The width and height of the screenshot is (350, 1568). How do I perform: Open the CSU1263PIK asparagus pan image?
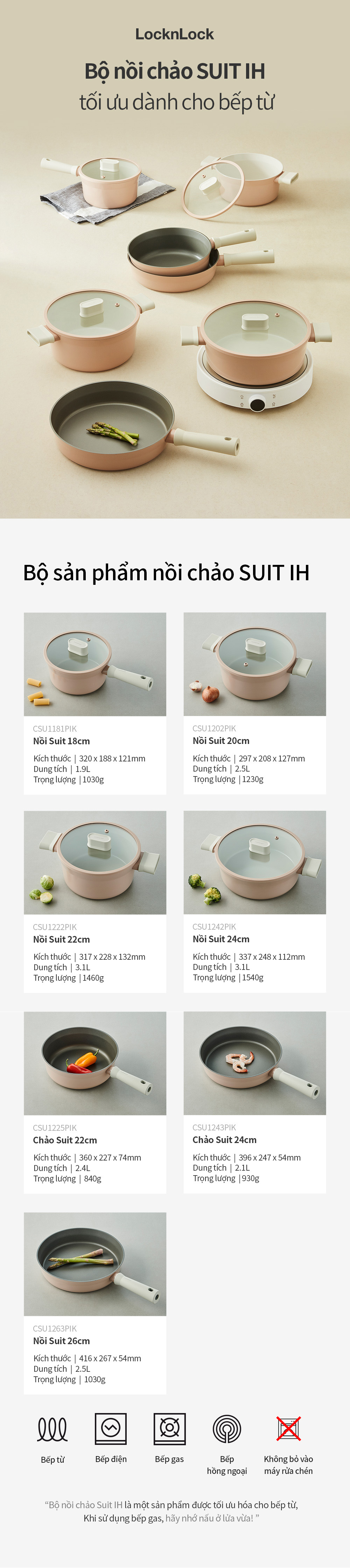95,1264
